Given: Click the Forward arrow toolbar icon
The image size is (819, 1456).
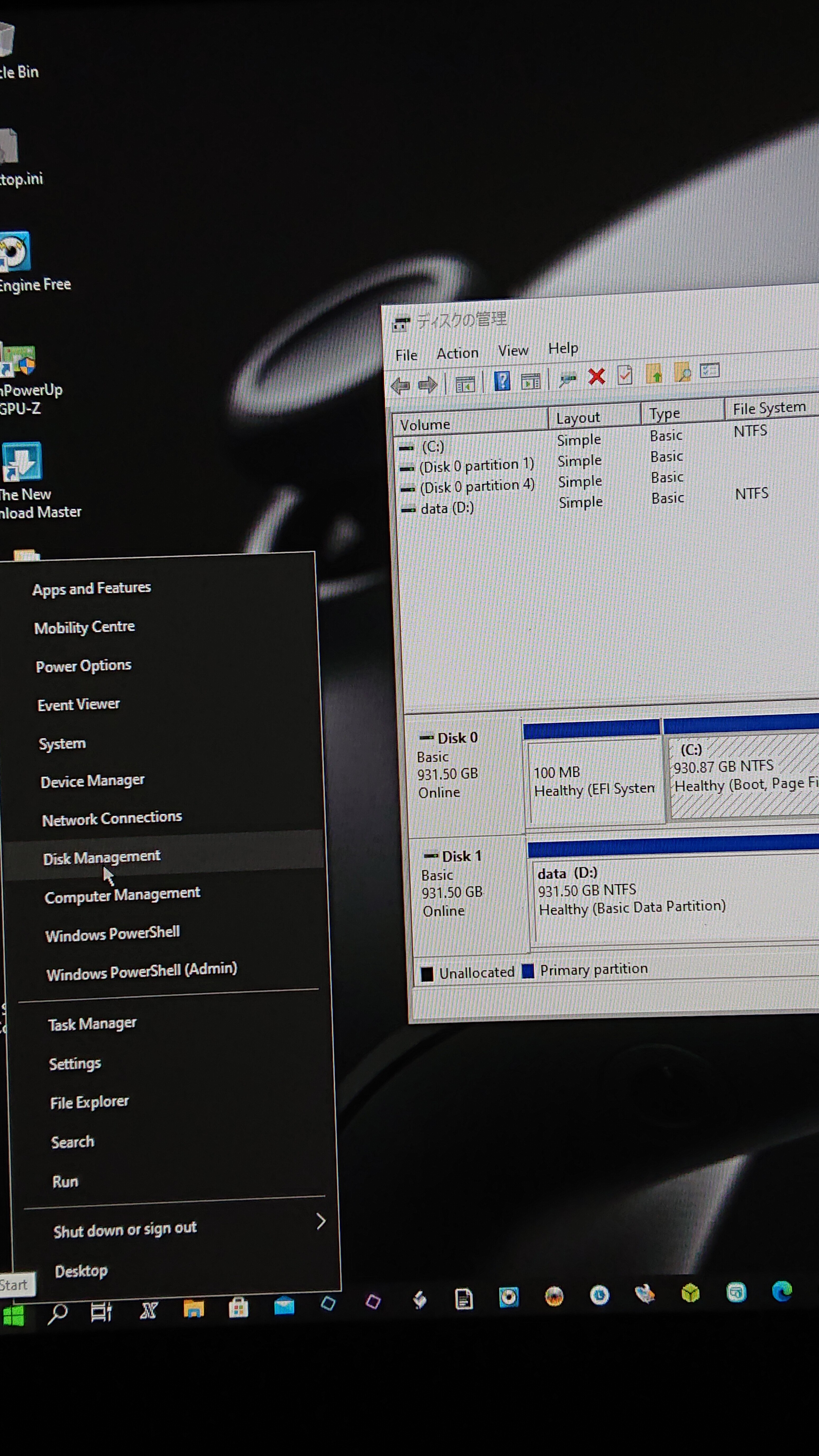Looking at the screenshot, I should [x=428, y=385].
